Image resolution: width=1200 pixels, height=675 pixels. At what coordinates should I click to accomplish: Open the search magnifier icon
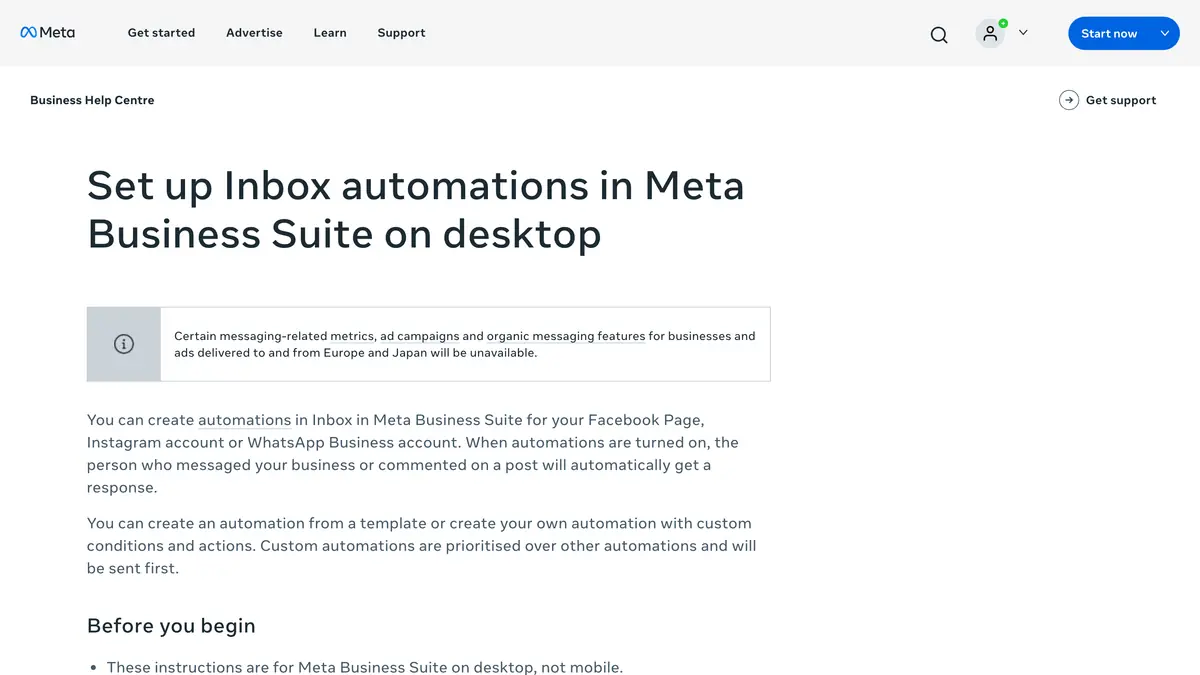(939, 34)
